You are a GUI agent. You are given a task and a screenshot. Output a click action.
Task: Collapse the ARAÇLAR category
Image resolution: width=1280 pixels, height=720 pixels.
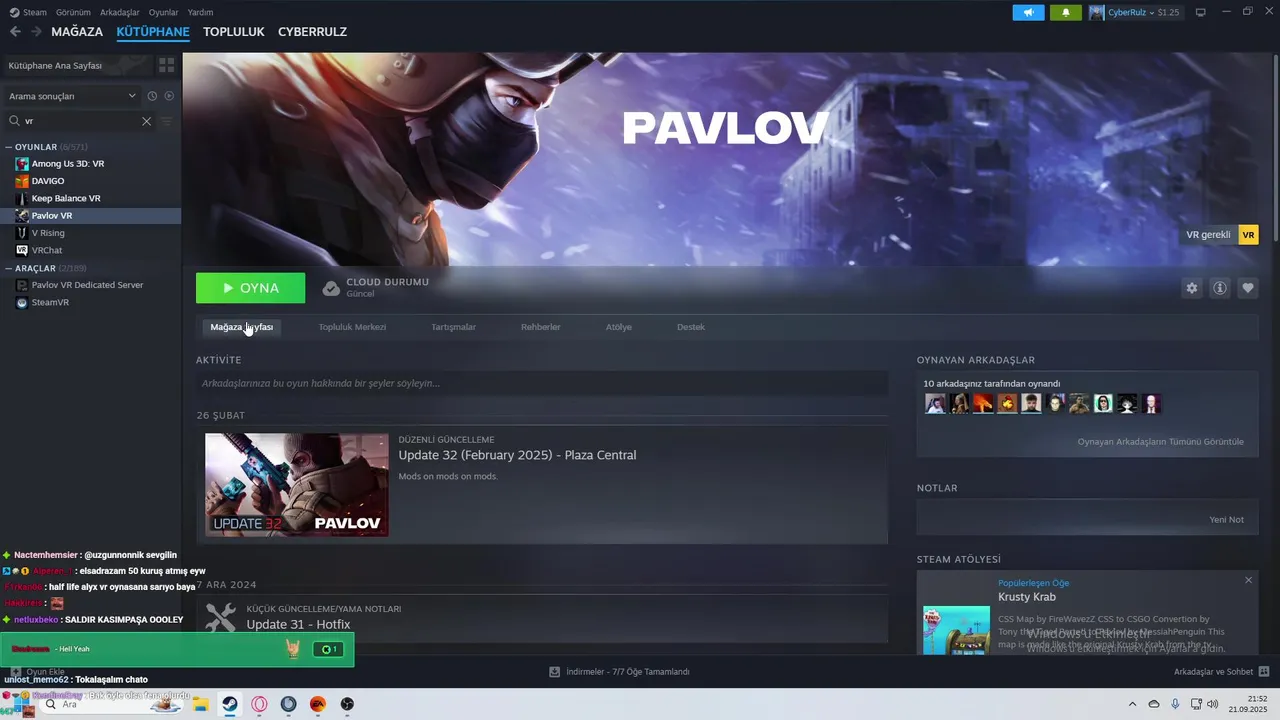click(9, 268)
